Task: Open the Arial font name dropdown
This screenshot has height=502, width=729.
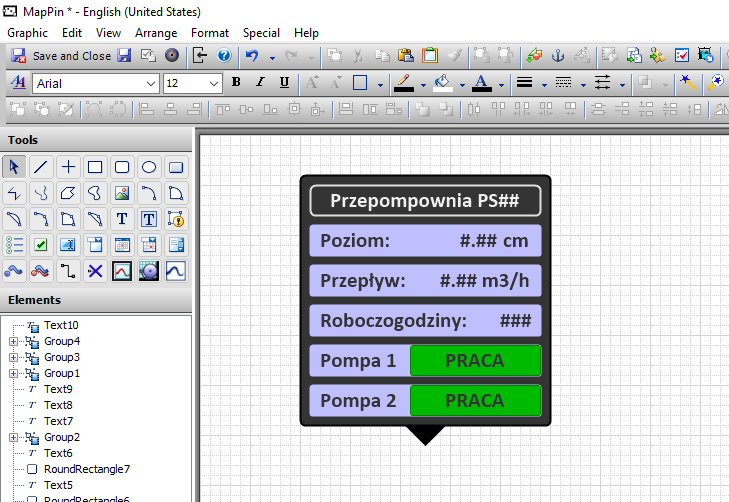Action: [151, 84]
